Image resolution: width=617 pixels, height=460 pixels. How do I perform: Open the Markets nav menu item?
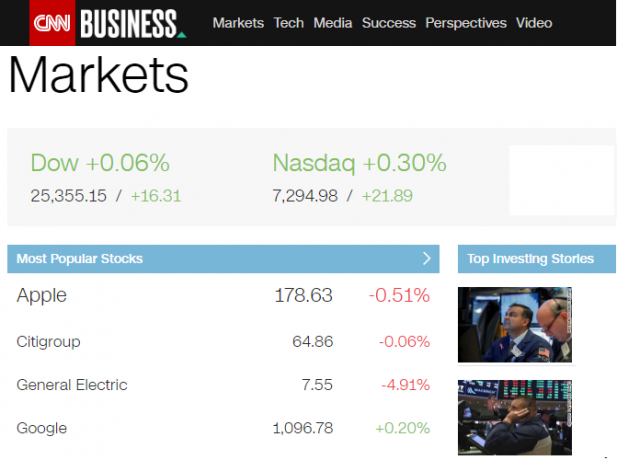click(238, 23)
